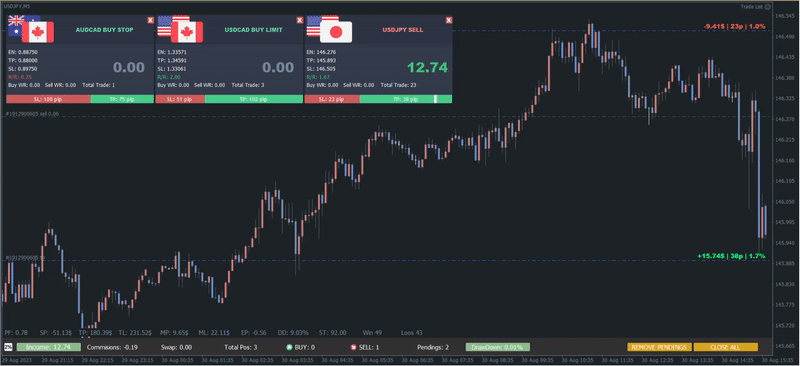Screen dimensions: 800x366
Task: Click Commisions: -0.19 status entry
Action: tap(112, 348)
